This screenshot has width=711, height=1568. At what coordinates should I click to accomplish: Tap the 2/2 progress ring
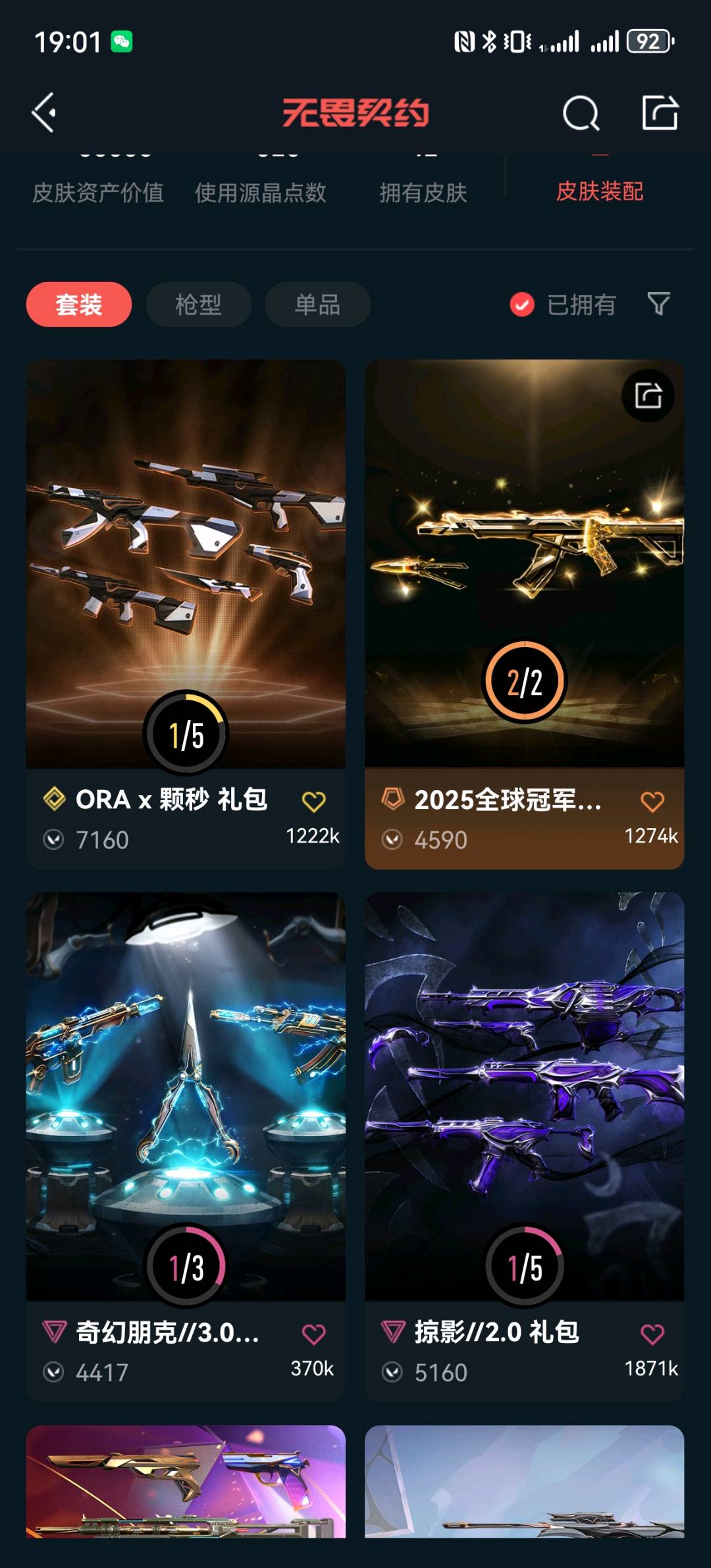click(x=525, y=681)
